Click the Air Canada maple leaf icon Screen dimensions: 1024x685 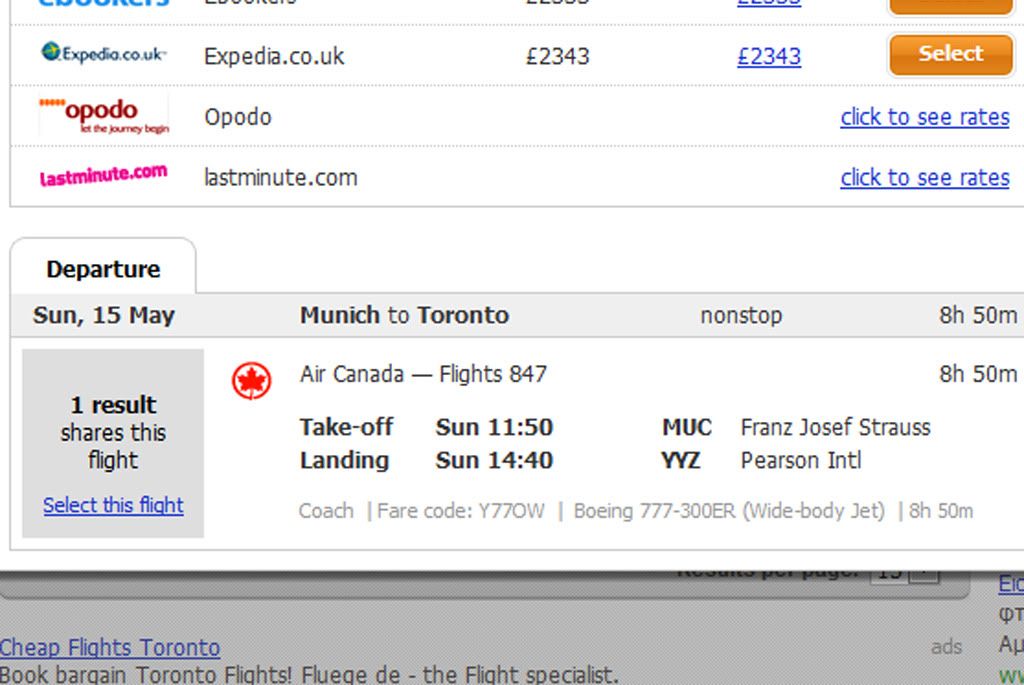(251, 380)
